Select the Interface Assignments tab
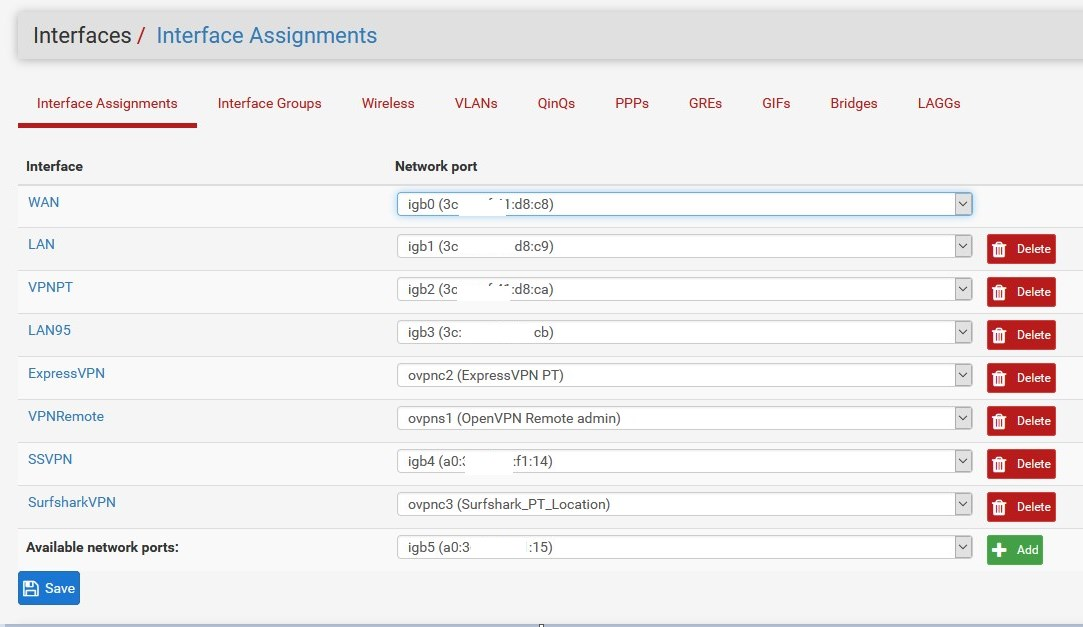This screenshot has height=627, width=1083. [x=107, y=104]
